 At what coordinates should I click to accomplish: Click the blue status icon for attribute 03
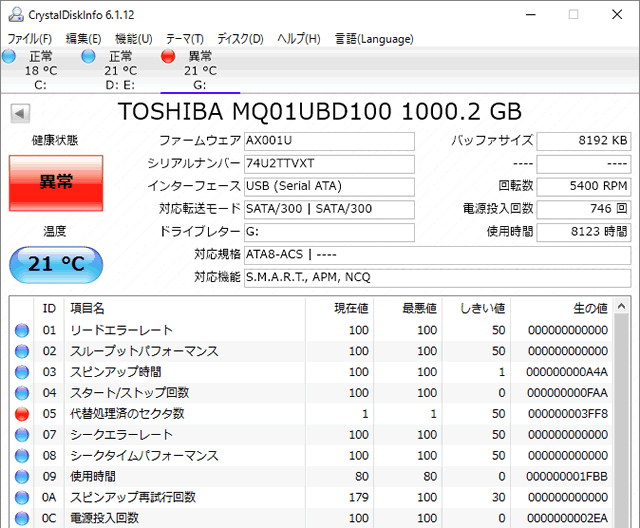pos(22,372)
